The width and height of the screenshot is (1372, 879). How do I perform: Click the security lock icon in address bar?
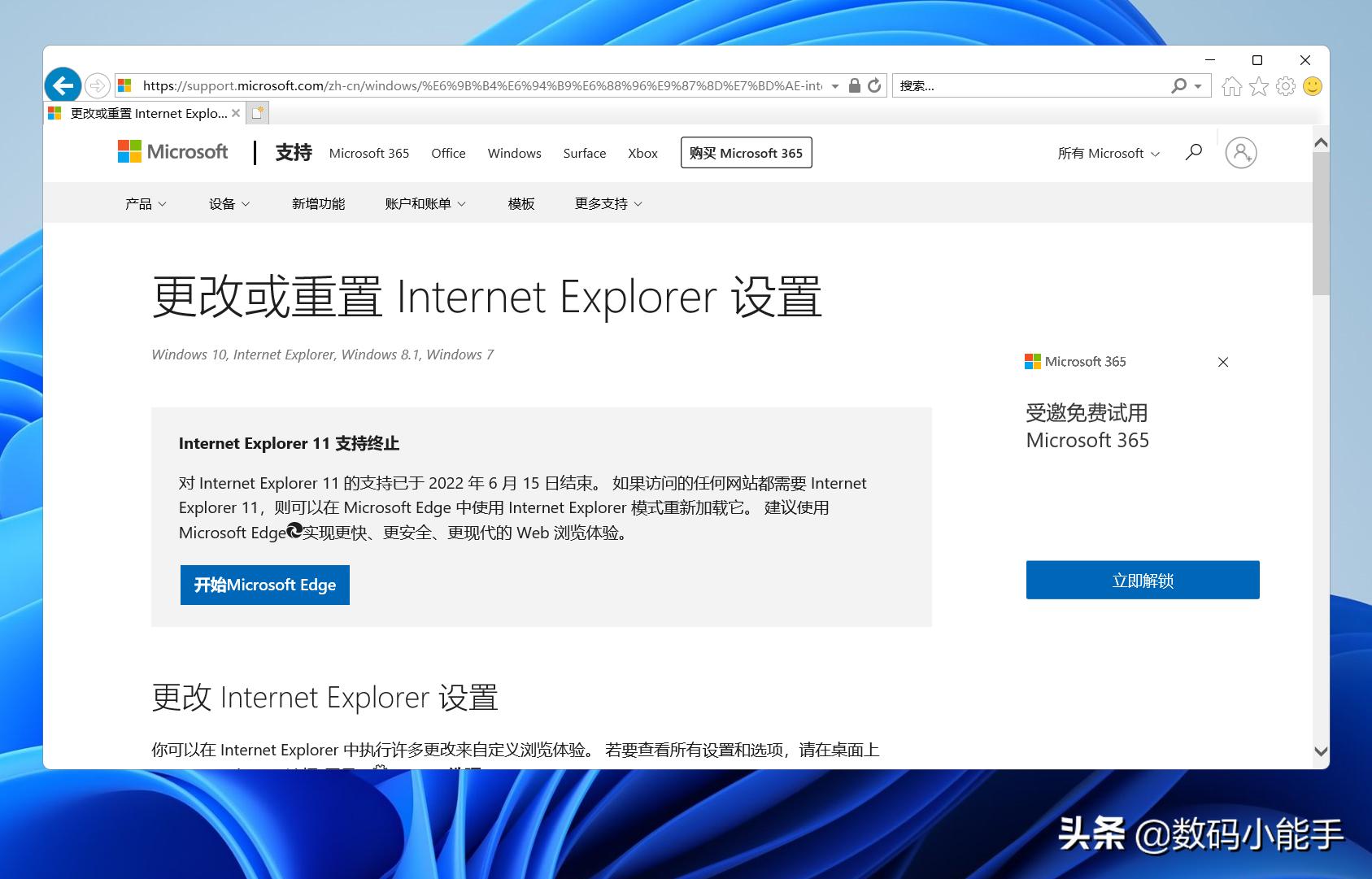(x=854, y=85)
